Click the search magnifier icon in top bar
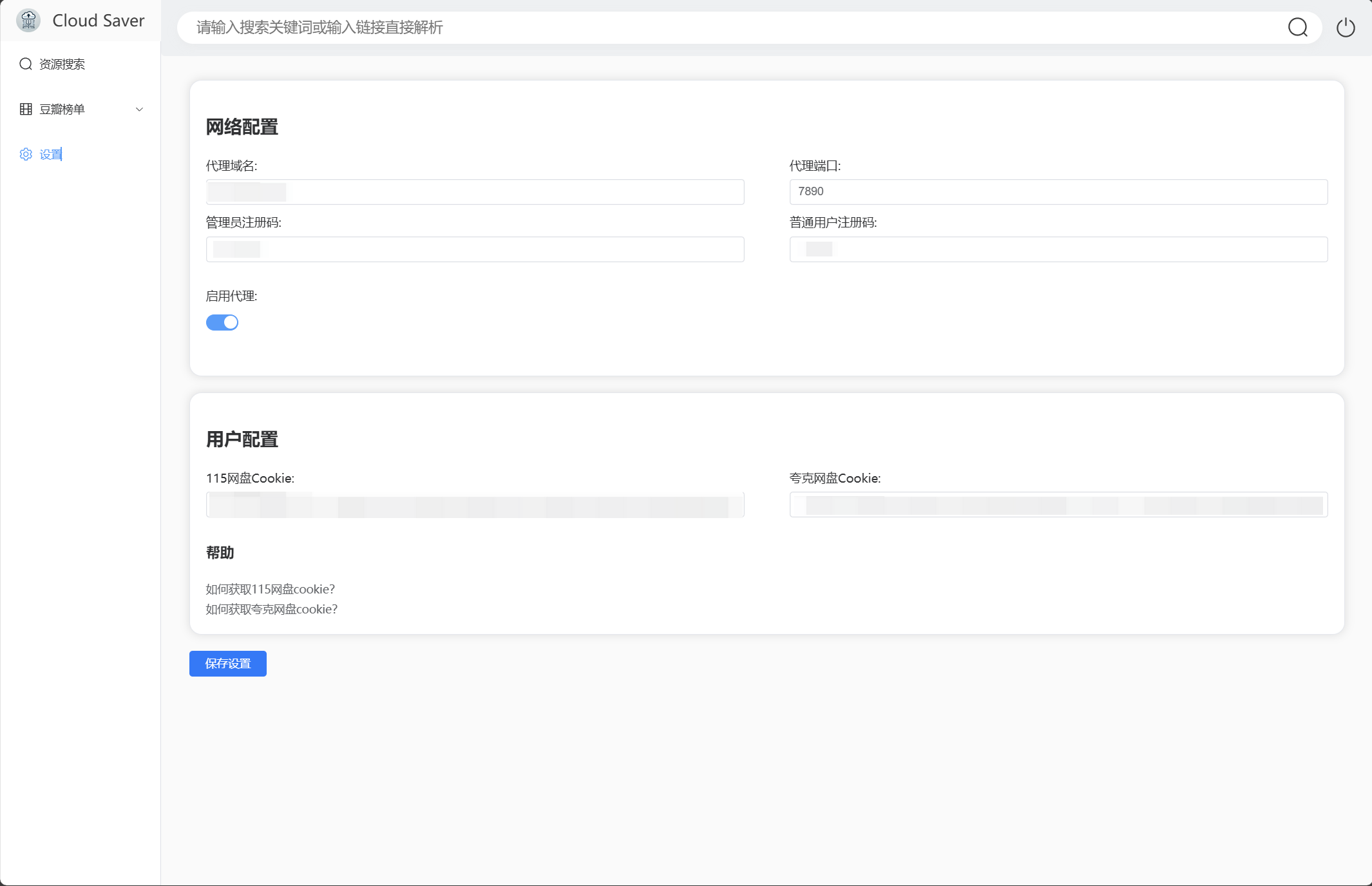 [1297, 28]
